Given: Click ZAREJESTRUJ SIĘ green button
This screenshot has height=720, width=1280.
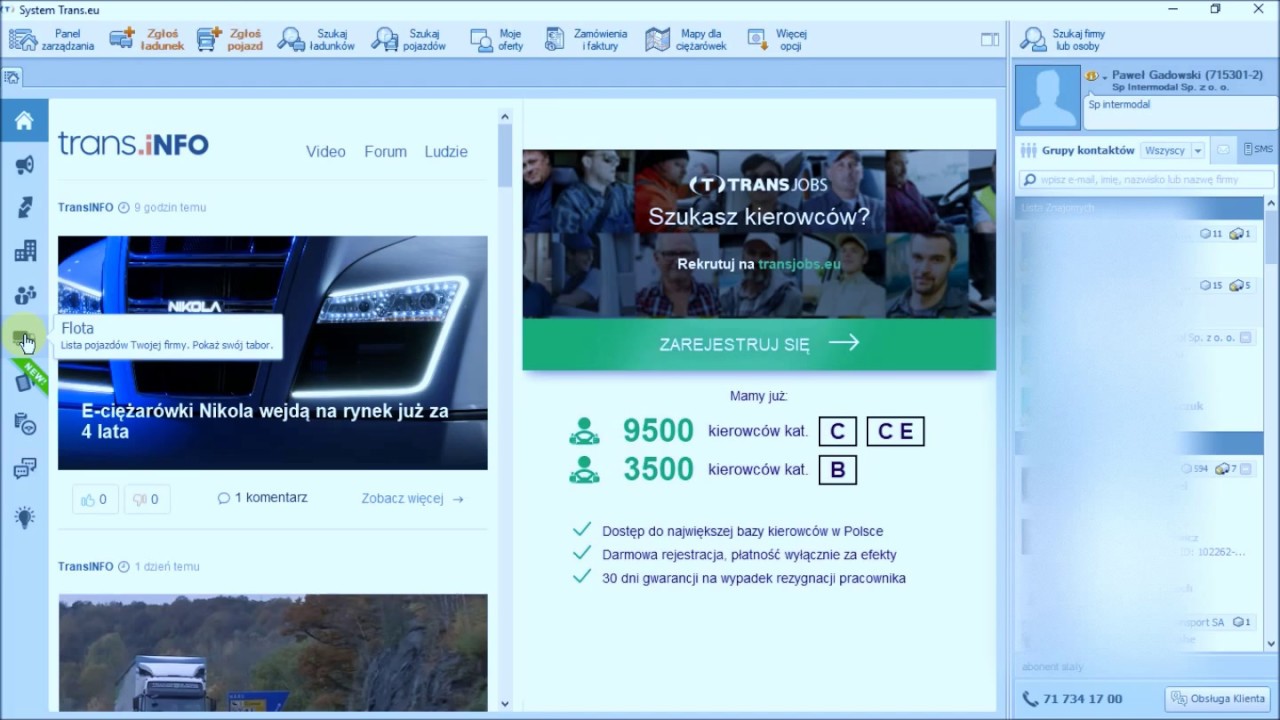Looking at the screenshot, I should click(x=759, y=344).
